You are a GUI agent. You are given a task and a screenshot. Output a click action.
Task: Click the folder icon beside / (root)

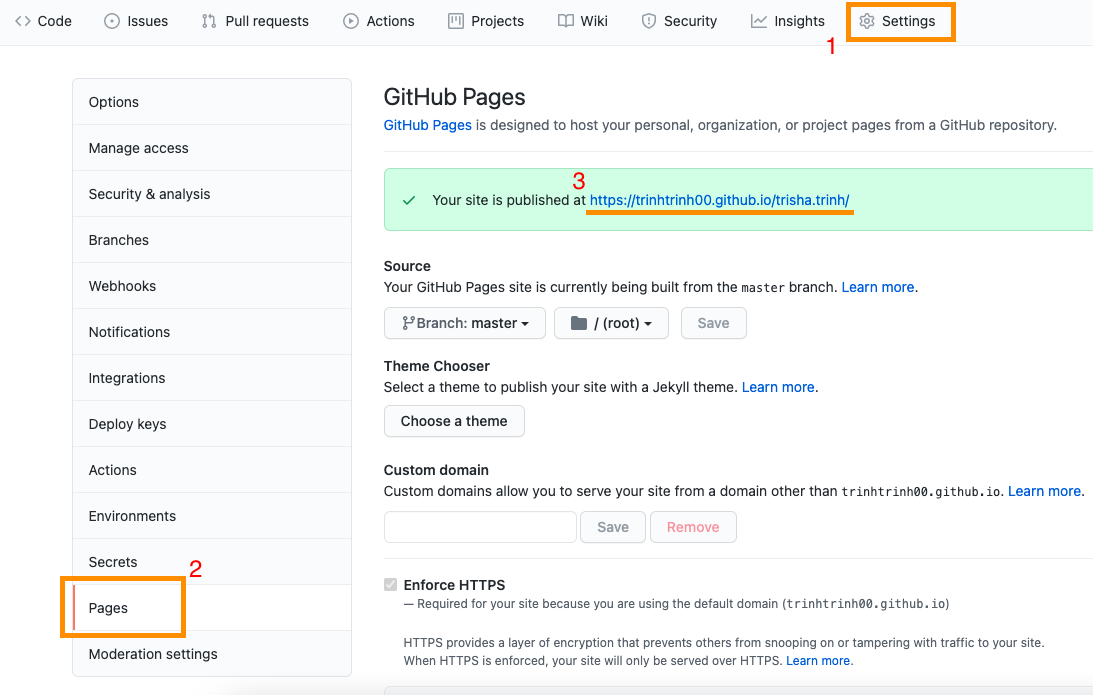(x=579, y=323)
